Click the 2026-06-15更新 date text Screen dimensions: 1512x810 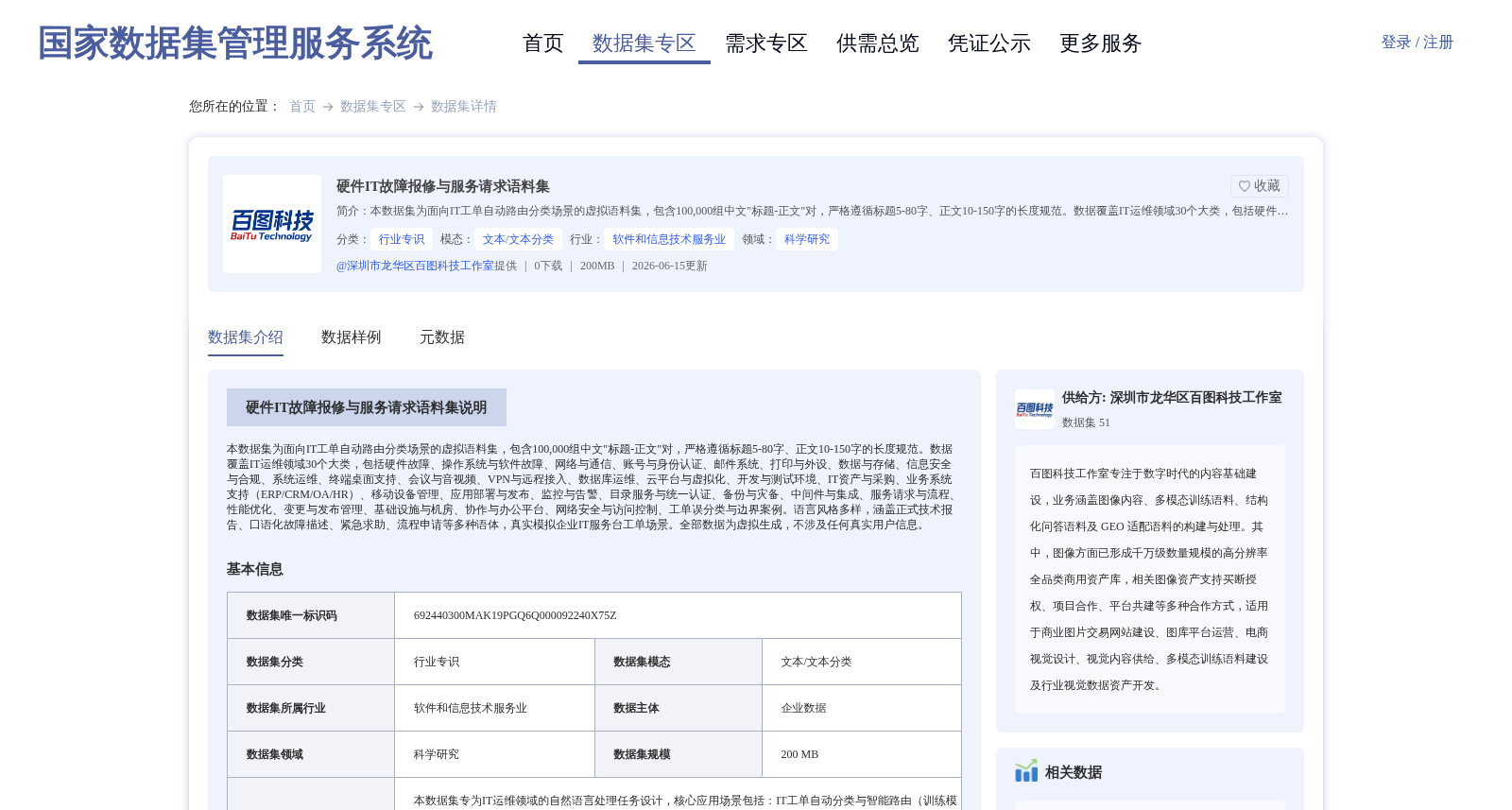(x=670, y=266)
